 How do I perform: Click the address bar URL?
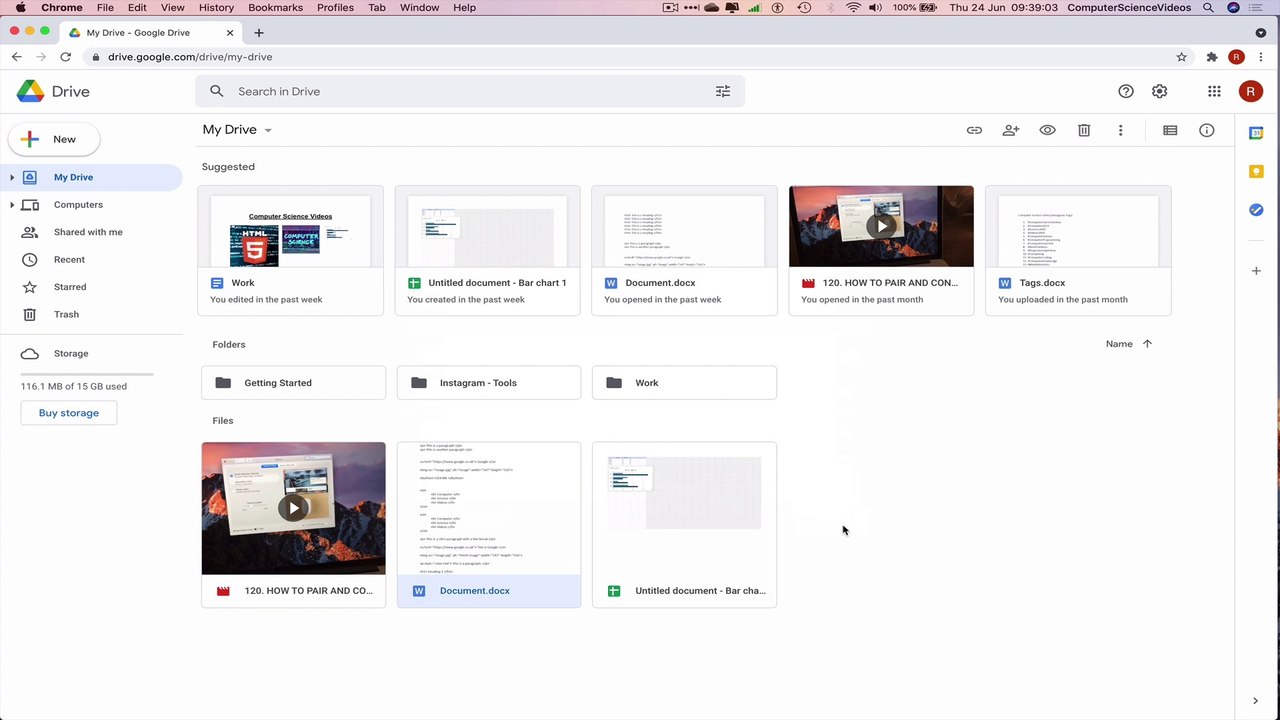(190, 57)
